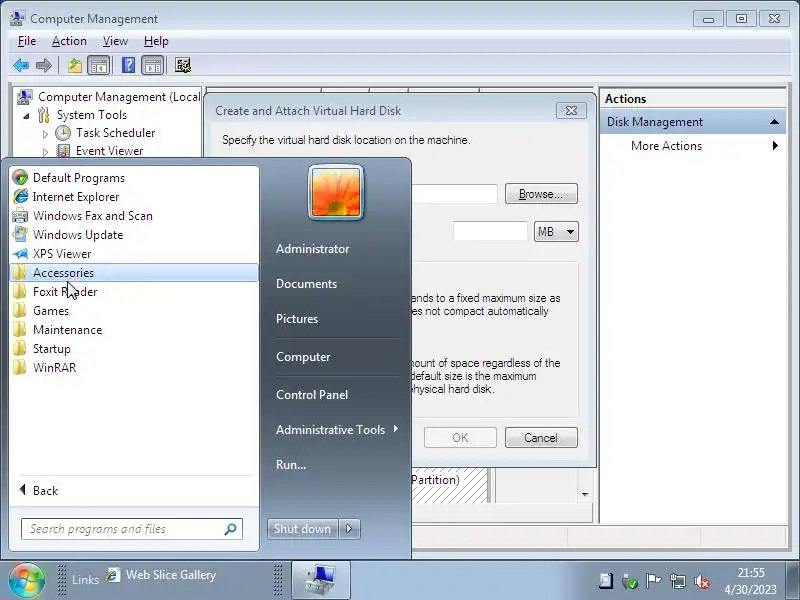Expand the Foxit Reader folder
The width and height of the screenshot is (800, 600).
134,292
